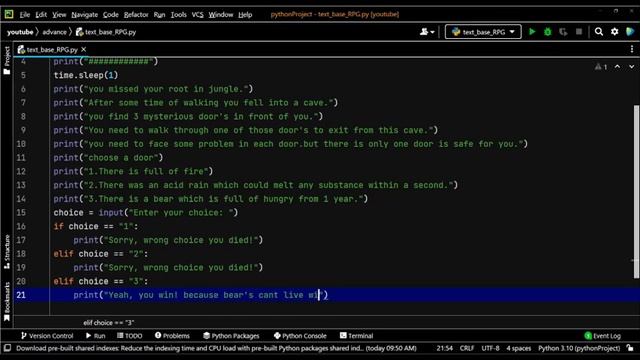This screenshot has width=640, height=360.
Task: Open the Structure tool window
Action: 7,251
